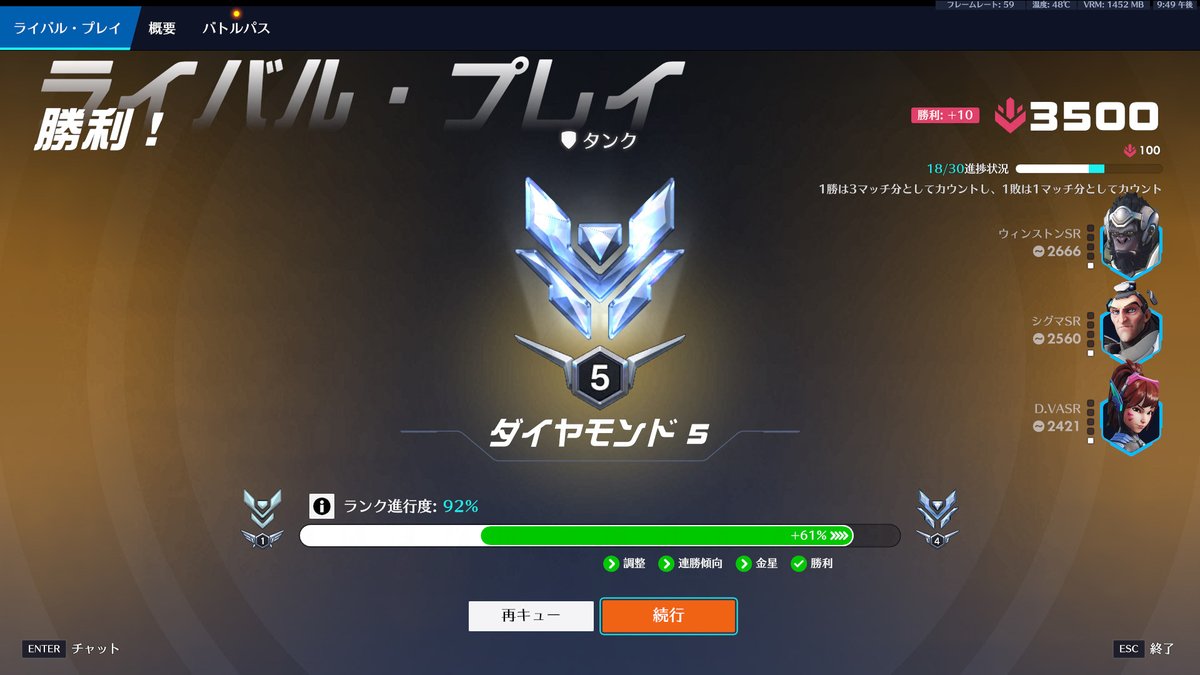Click the フレームレート: 59 indicator
1200x675 pixels.
coord(980,5)
